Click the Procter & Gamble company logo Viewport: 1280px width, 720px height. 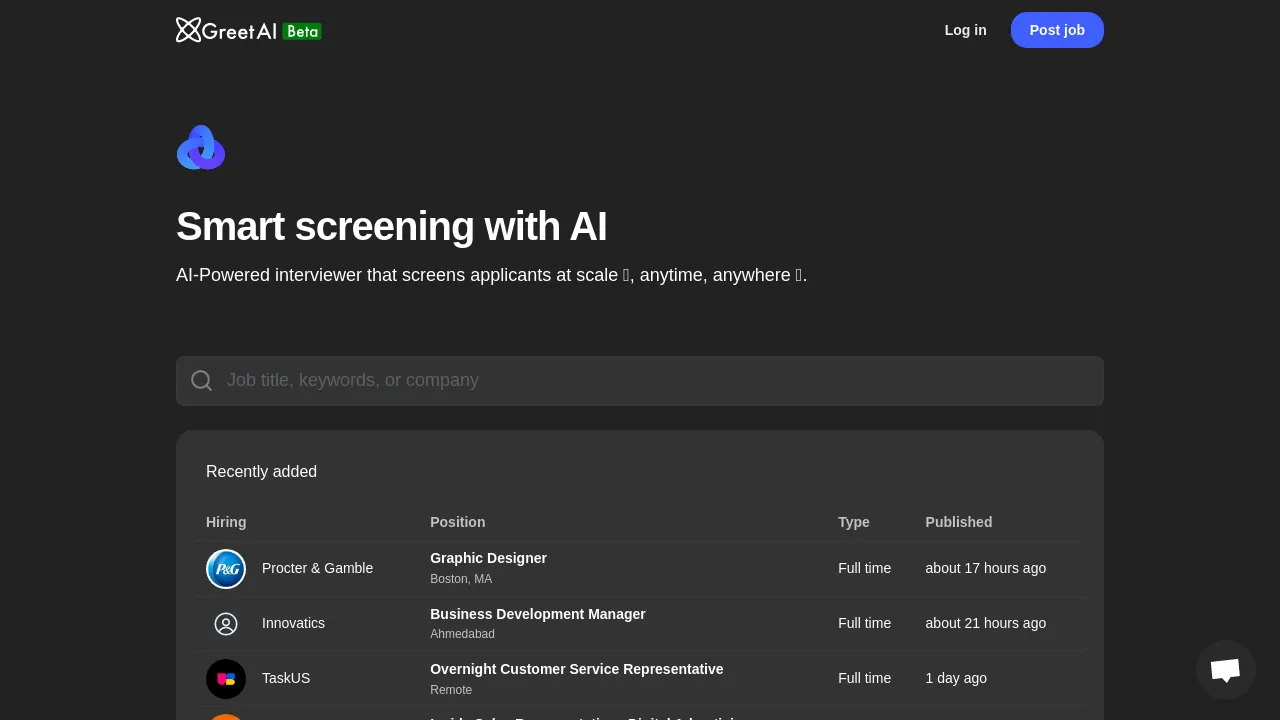[x=226, y=569]
